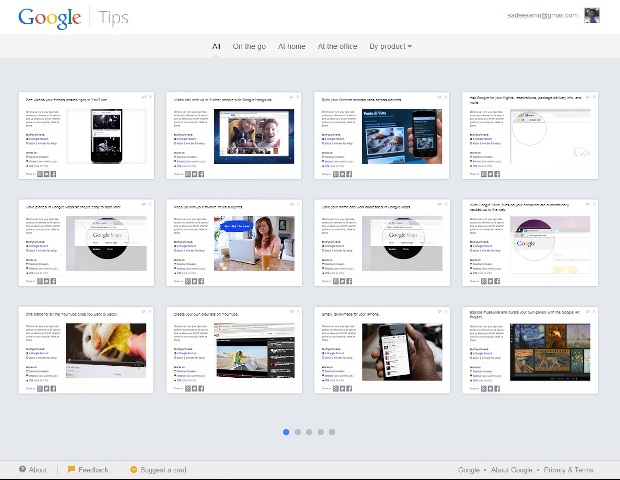Dismiss the concert-phone YouTube card with X
Viewport: 620px width, 480px height.
(x=150, y=97)
